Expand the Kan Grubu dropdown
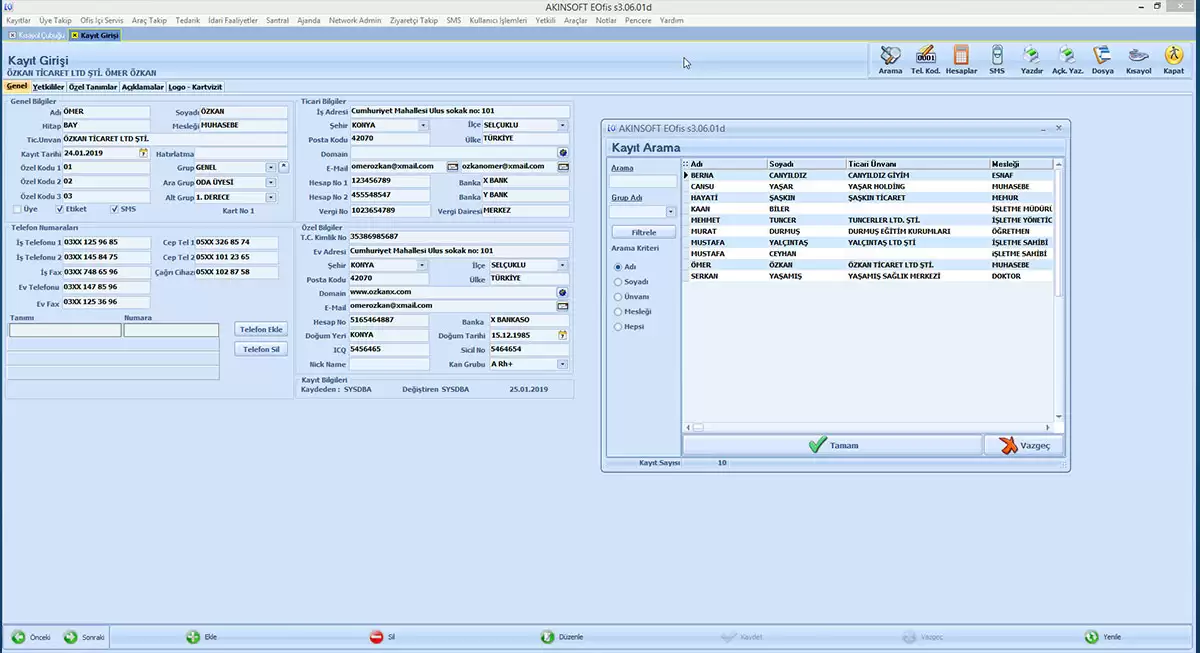1200x653 pixels. point(563,364)
